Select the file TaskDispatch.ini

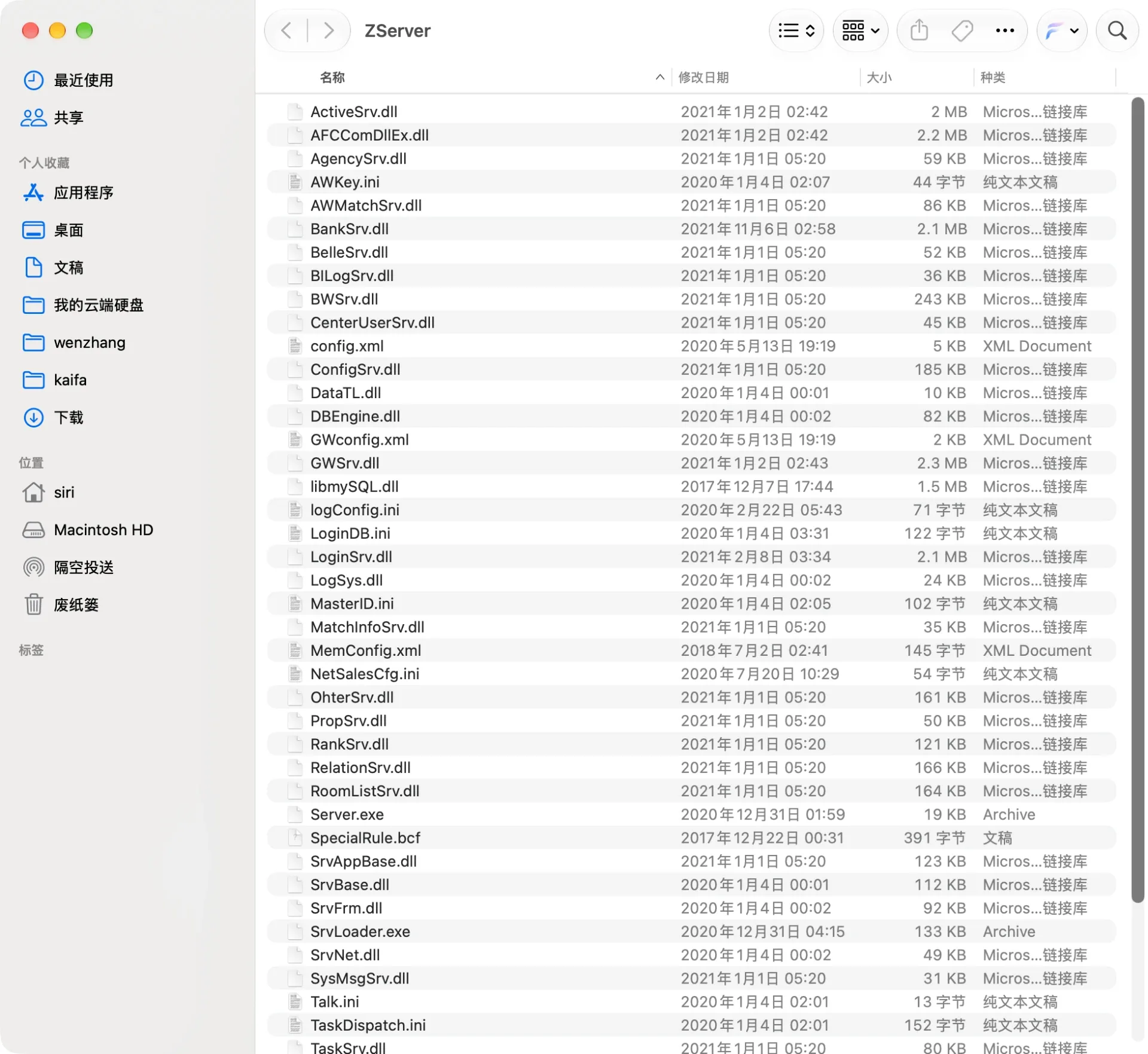coord(691,1025)
